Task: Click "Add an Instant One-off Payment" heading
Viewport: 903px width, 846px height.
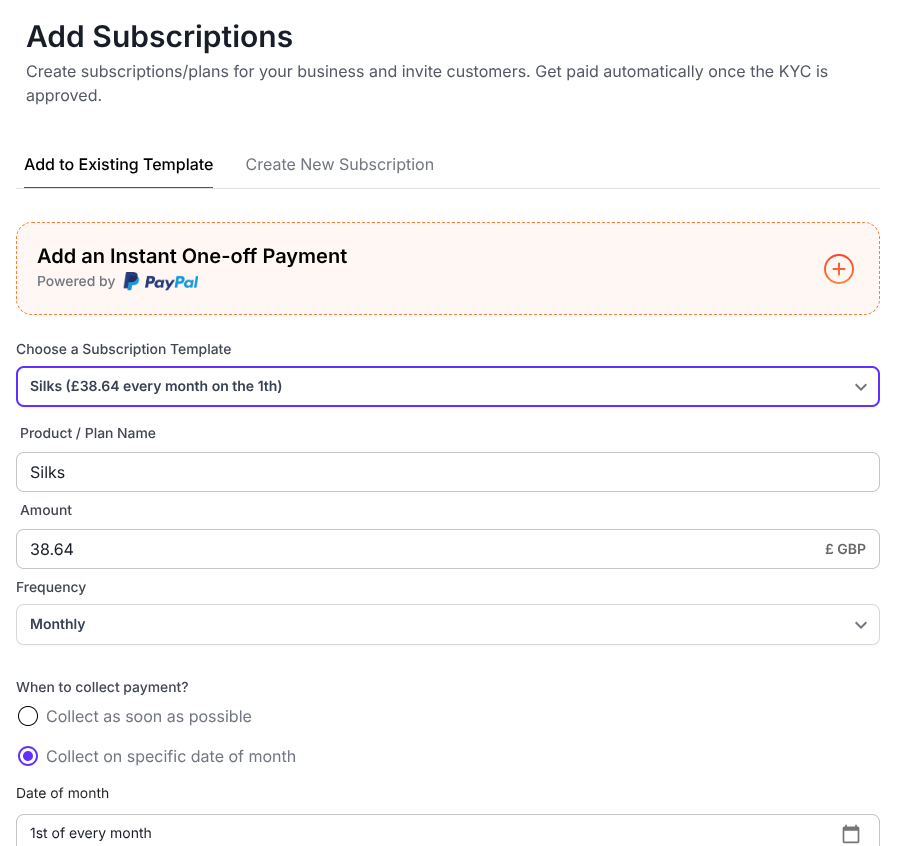Action: [192, 256]
